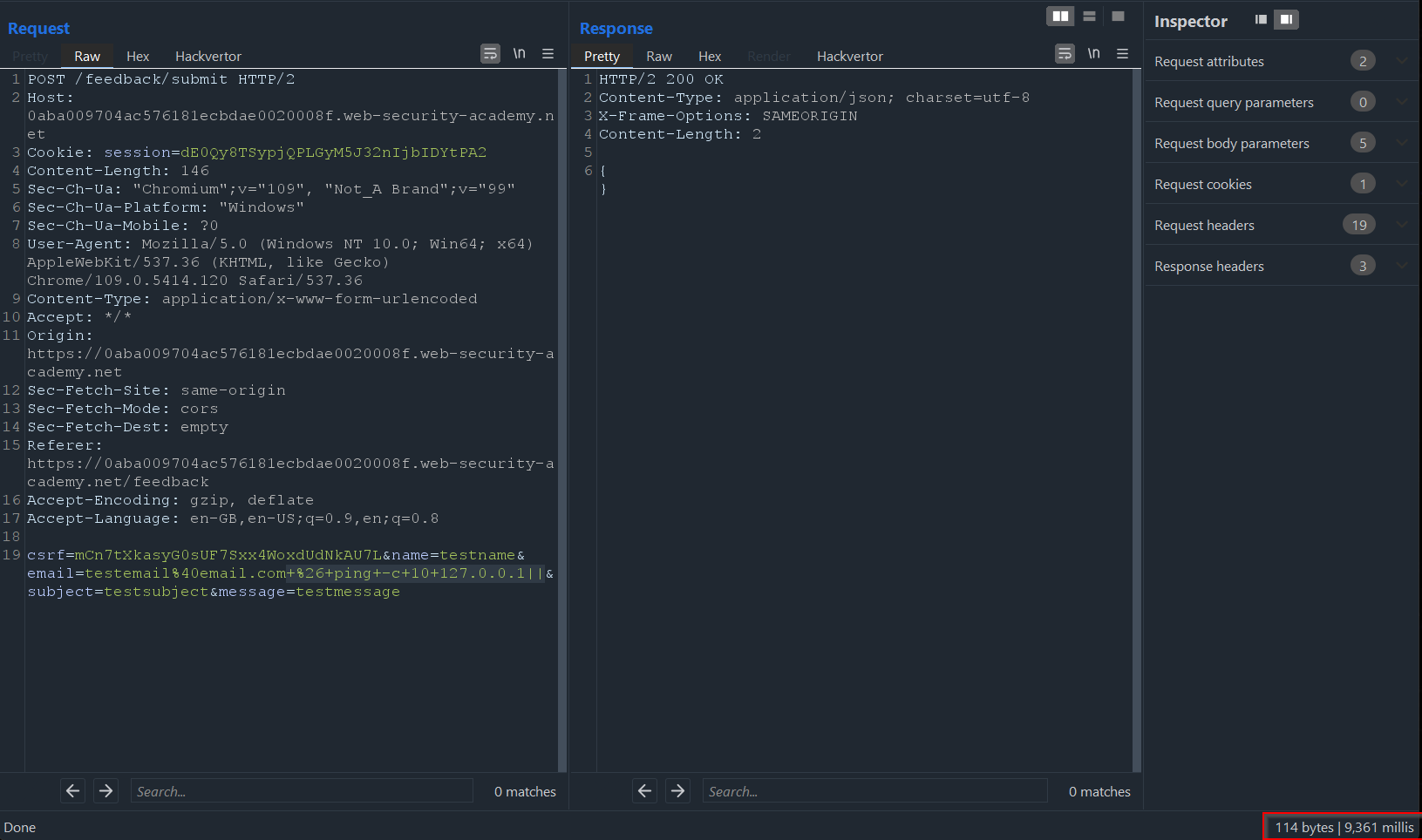1422x840 pixels.
Task: Select the Response Raw tab
Action: pos(659,56)
